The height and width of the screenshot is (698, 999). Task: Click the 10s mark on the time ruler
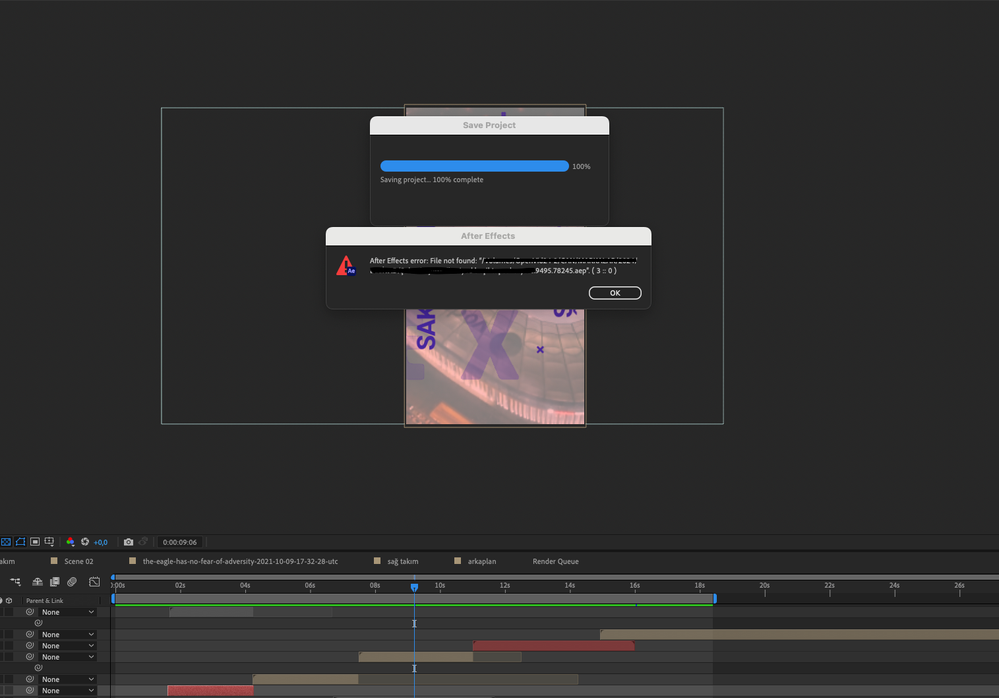(440, 586)
